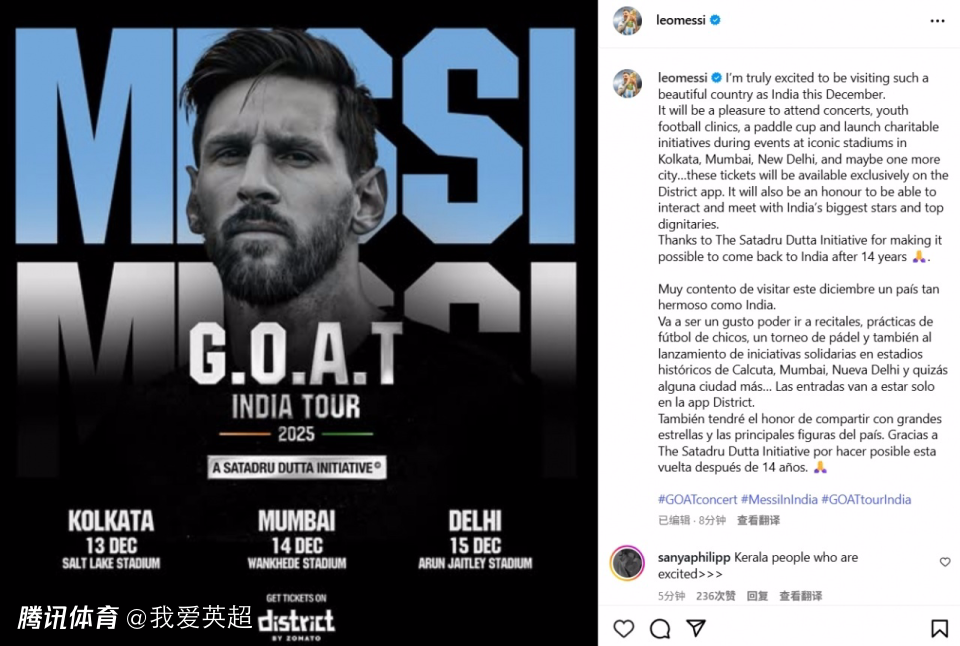The image size is (960, 646).
Task: Translate sanyaphilipp's comment
Action: point(800,596)
